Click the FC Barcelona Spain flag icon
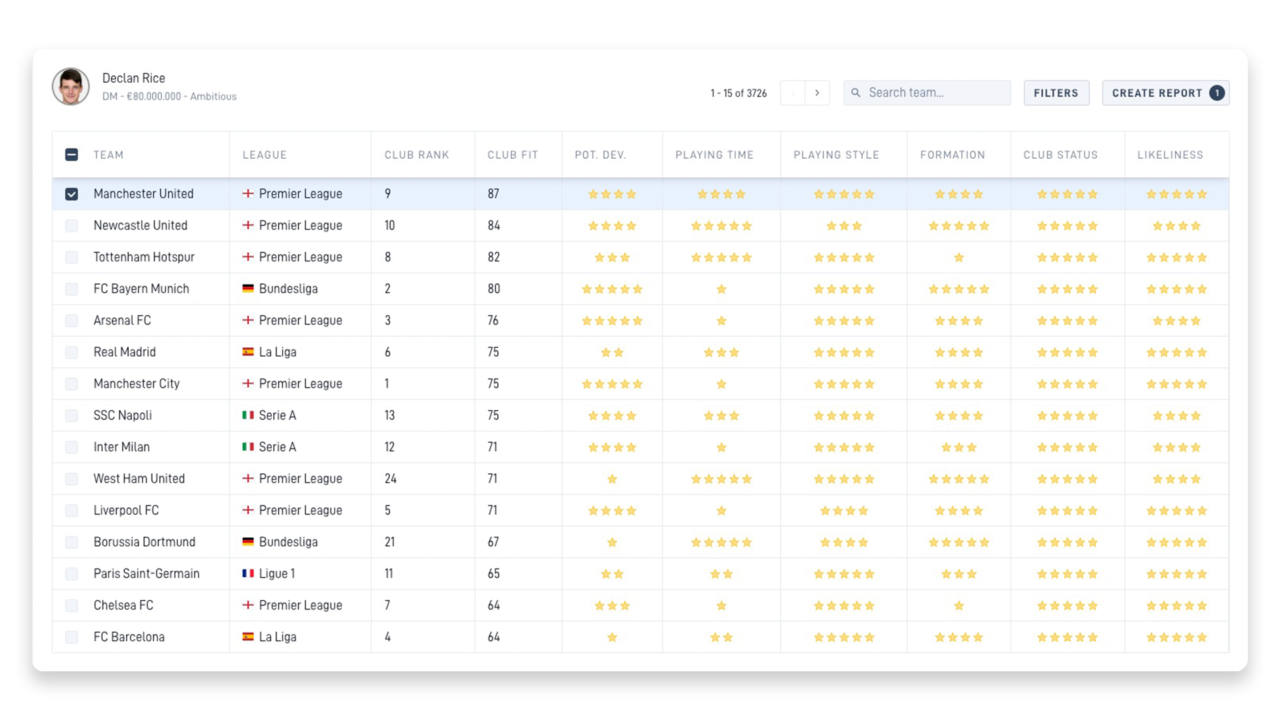 coord(248,637)
